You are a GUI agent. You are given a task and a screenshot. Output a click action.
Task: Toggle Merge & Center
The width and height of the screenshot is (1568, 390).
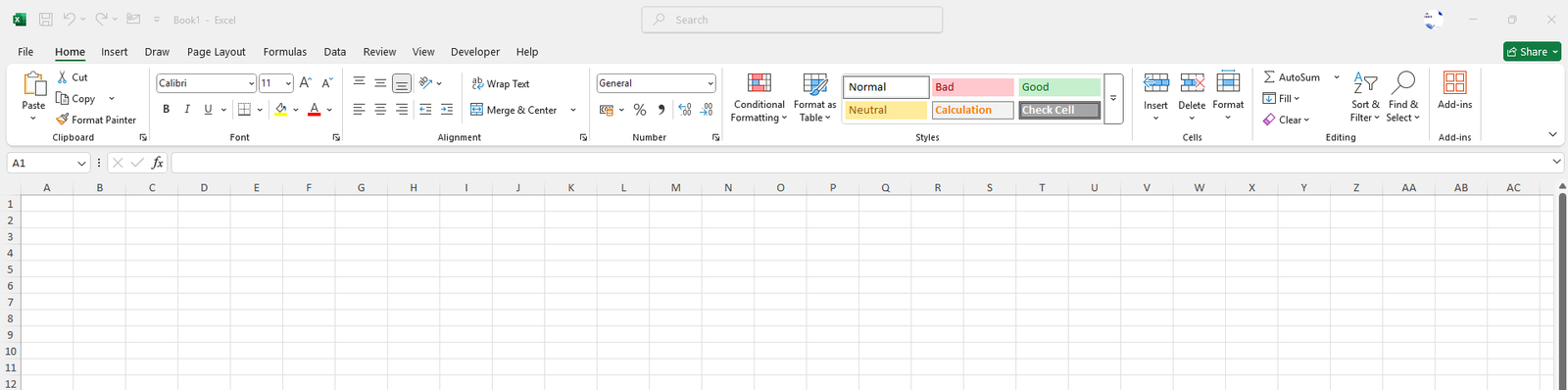coord(514,110)
